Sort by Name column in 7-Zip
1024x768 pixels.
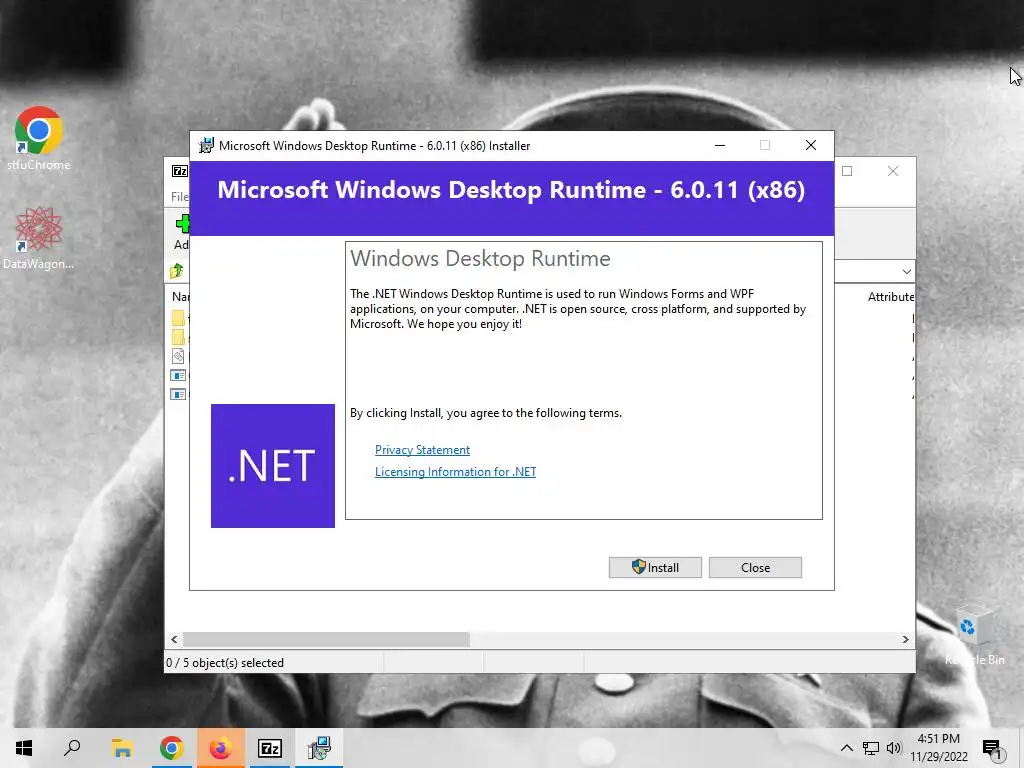[180, 296]
